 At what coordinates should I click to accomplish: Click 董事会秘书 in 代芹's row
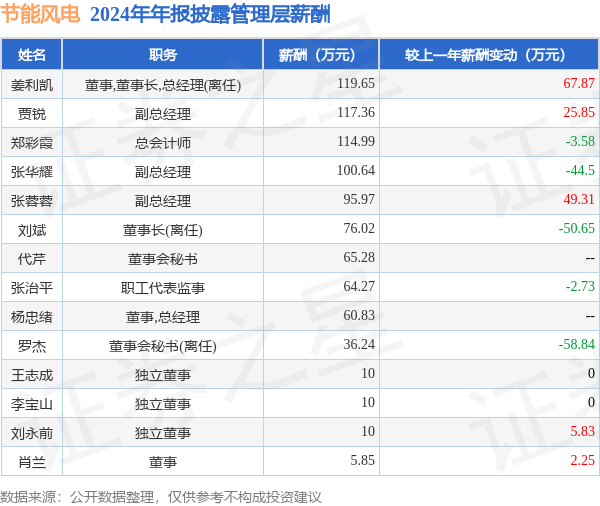[x=163, y=259]
